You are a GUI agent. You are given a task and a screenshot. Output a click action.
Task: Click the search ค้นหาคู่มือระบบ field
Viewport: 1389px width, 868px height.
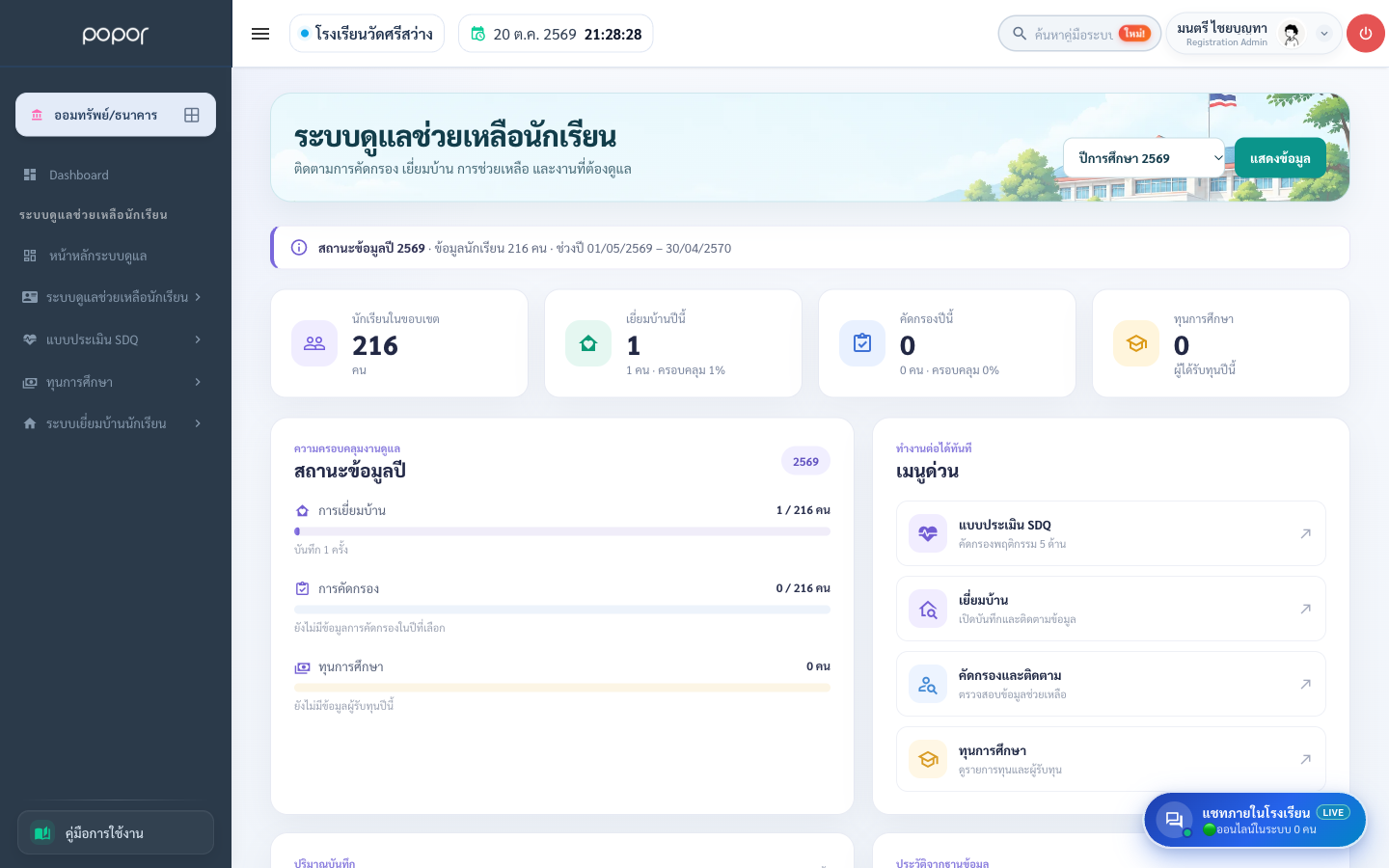1079,34
